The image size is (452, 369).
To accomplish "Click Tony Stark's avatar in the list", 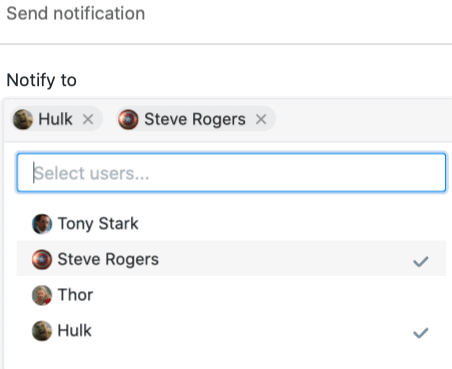I will (42, 224).
